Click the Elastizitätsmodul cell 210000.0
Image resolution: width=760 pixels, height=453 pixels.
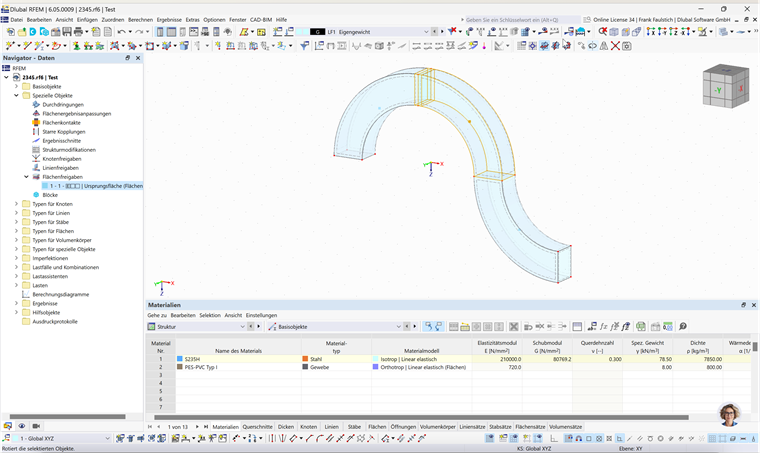pos(497,359)
